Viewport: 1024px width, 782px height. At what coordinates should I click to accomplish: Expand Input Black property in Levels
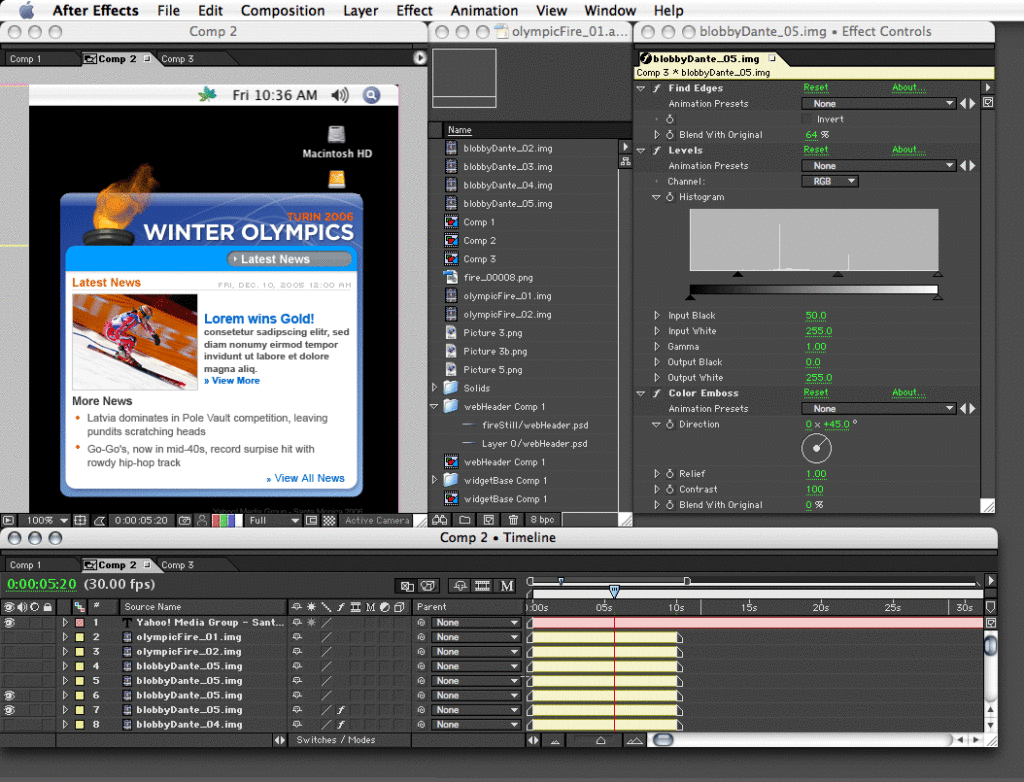[657, 315]
